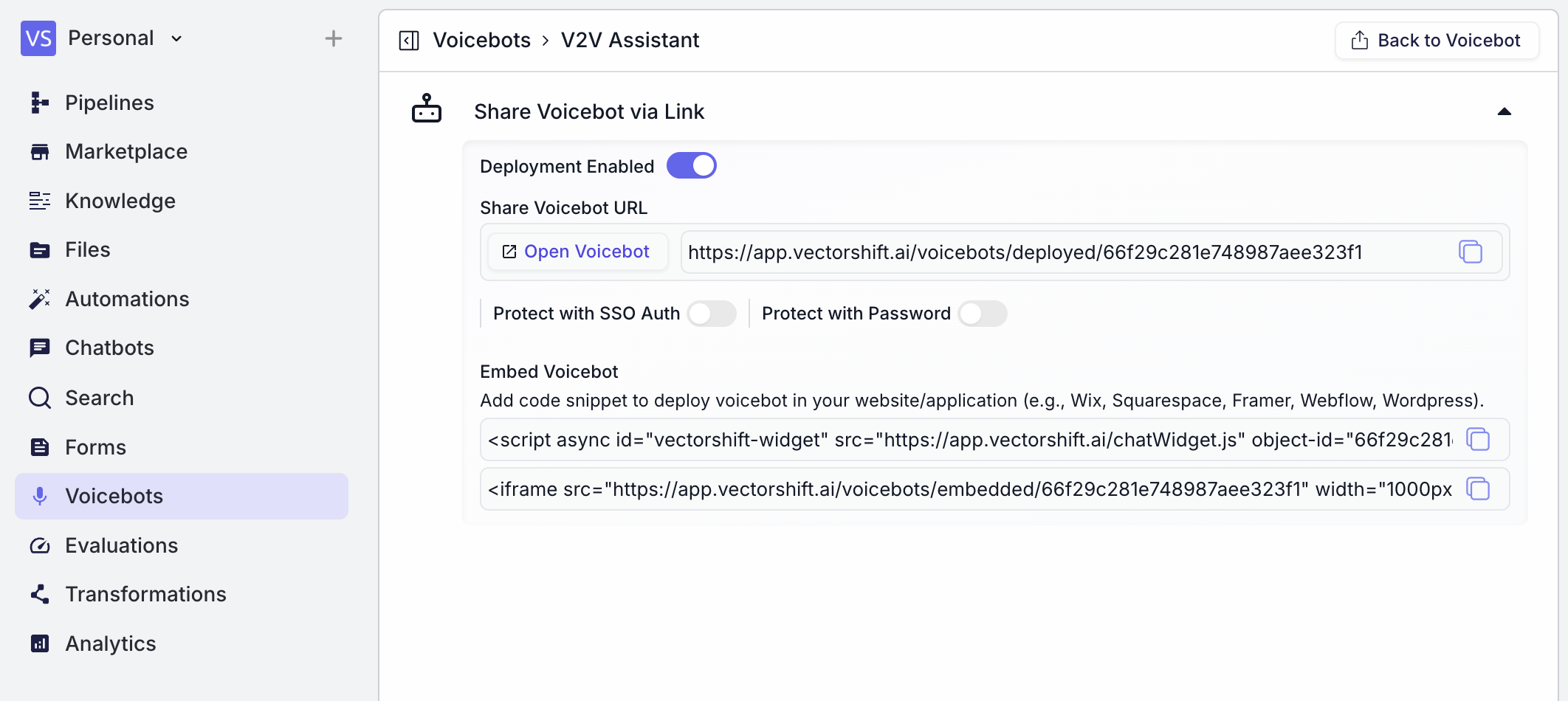Select the Chatbots icon
The width and height of the screenshot is (1568, 701).
point(39,348)
